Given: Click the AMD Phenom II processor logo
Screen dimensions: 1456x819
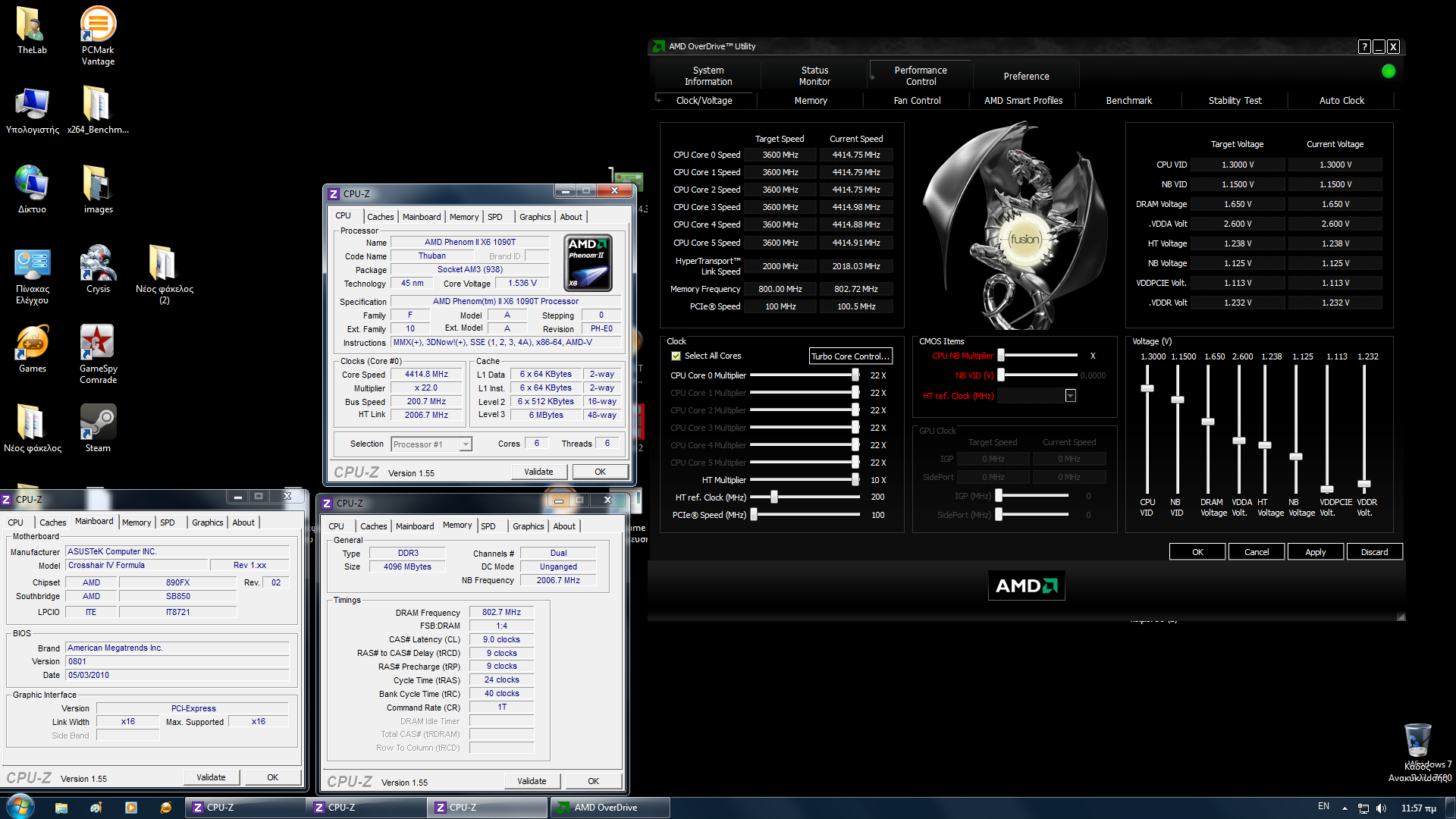Looking at the screenshot, I should 588,263.
